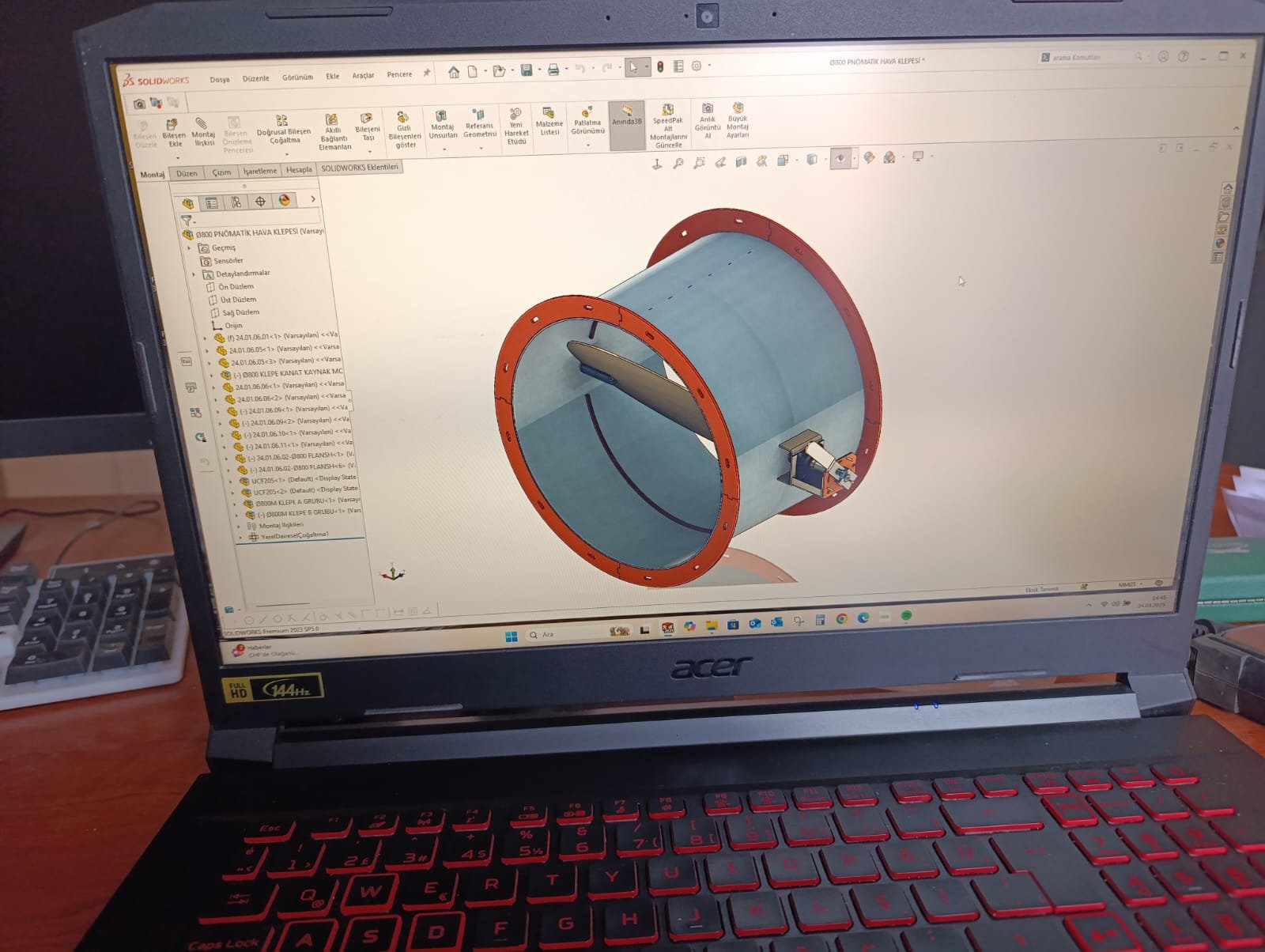Open the Araçlar menu
This screenshot has width=1265, height=952.
(x=363, y=76)
